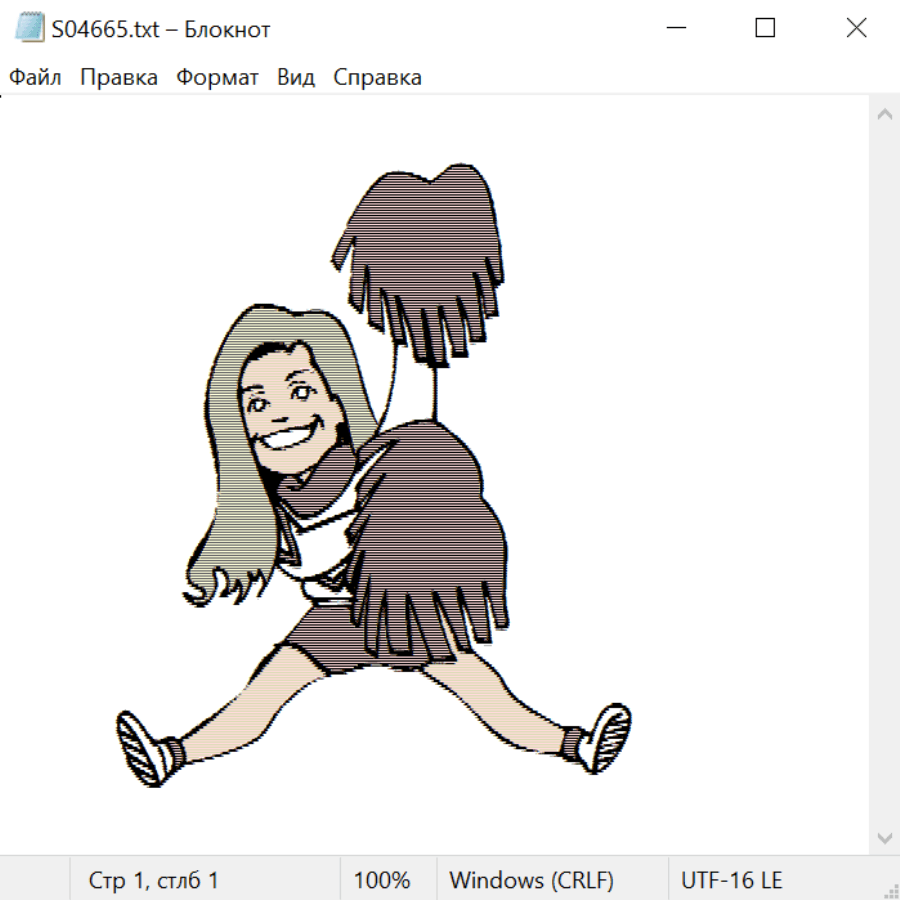The height and width of the screenshot is (900, 900).
Task: Click the Notepad icon in title bar
Action: pyautogui.click(x=29, y=29)
